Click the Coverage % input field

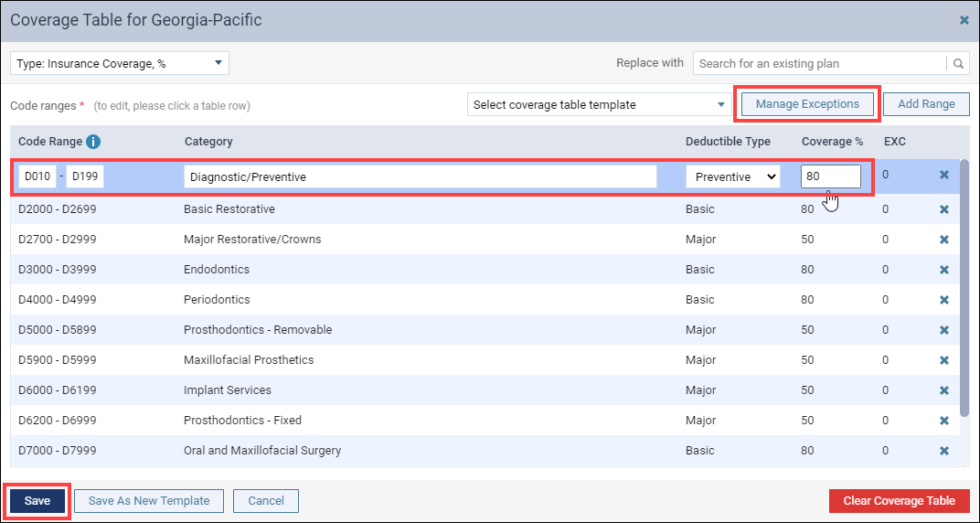829,177
